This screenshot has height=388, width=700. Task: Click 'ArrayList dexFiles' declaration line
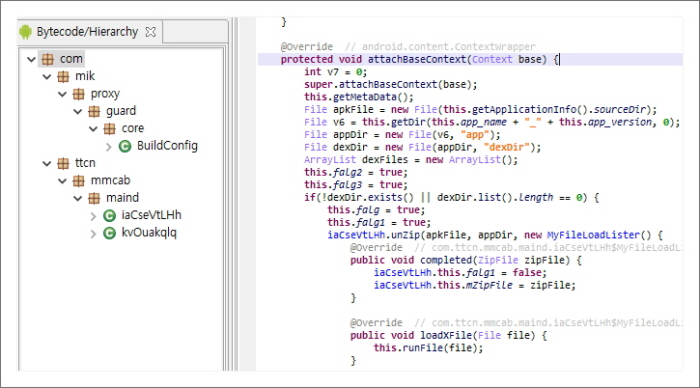(411, 160)
